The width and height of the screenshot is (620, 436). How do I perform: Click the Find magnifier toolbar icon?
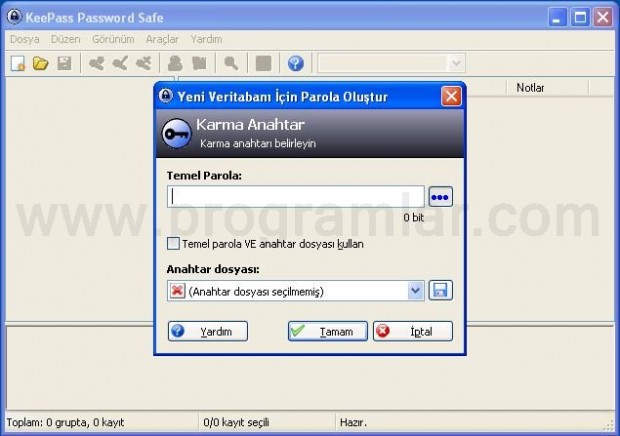231,63
